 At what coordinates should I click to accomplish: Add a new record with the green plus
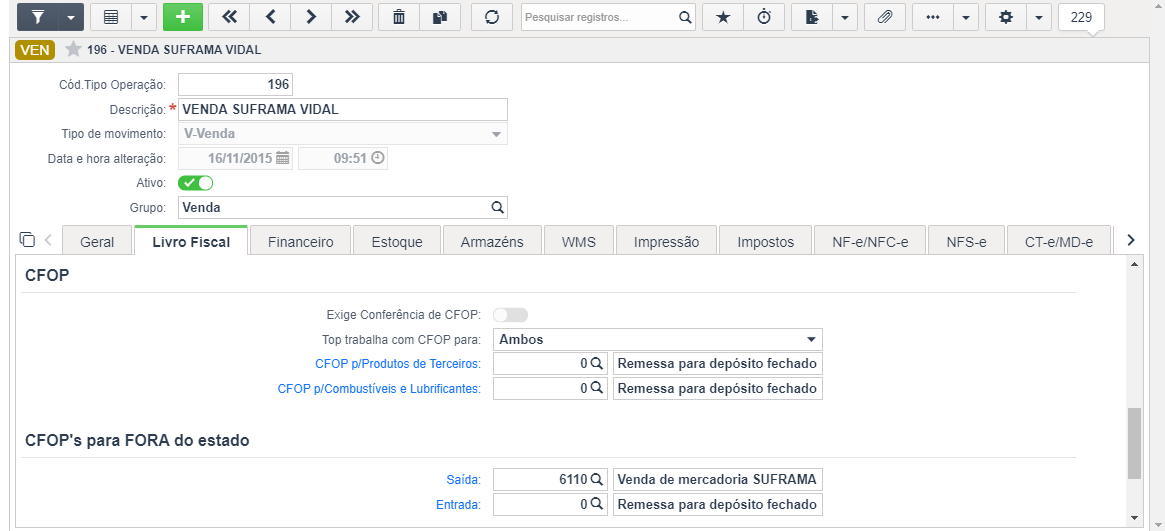[x=182, y=17]
